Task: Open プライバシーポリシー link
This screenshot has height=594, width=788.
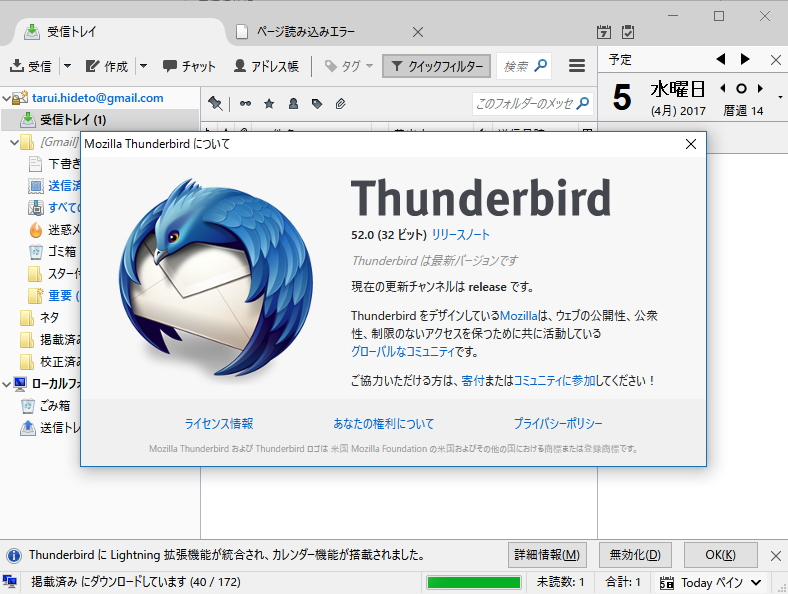Action: pyautogui.click(x=558, y=424)
